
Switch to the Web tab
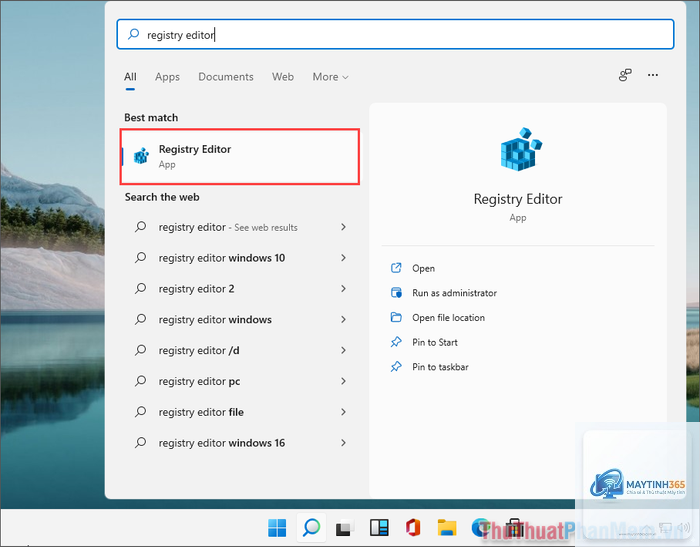tap(283, 77)
